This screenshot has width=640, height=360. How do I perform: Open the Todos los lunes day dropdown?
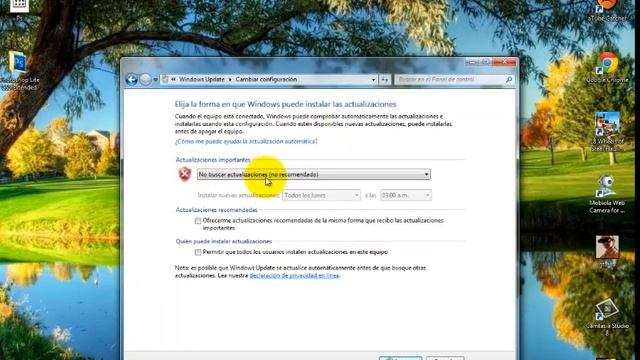(x=321, y=195)
